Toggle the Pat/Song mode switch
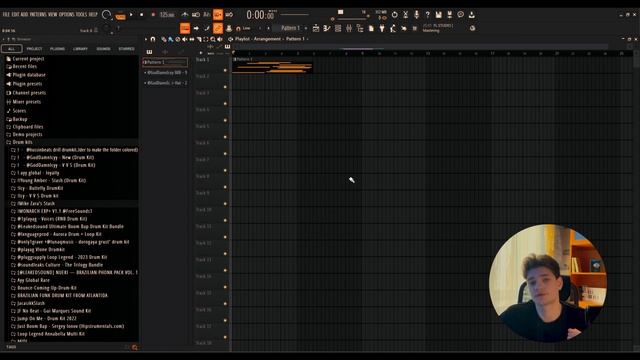This screenshot has height=360, width=640. [120, 16]
